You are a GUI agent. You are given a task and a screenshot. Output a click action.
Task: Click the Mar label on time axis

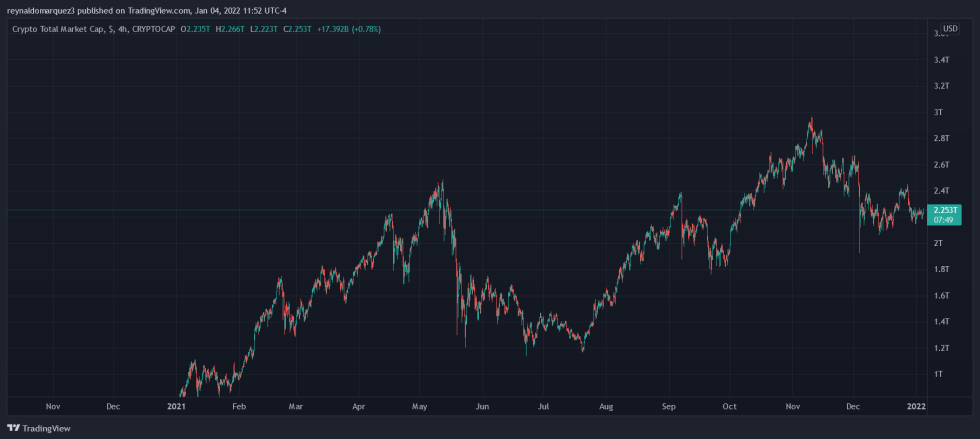pos(296,406)
